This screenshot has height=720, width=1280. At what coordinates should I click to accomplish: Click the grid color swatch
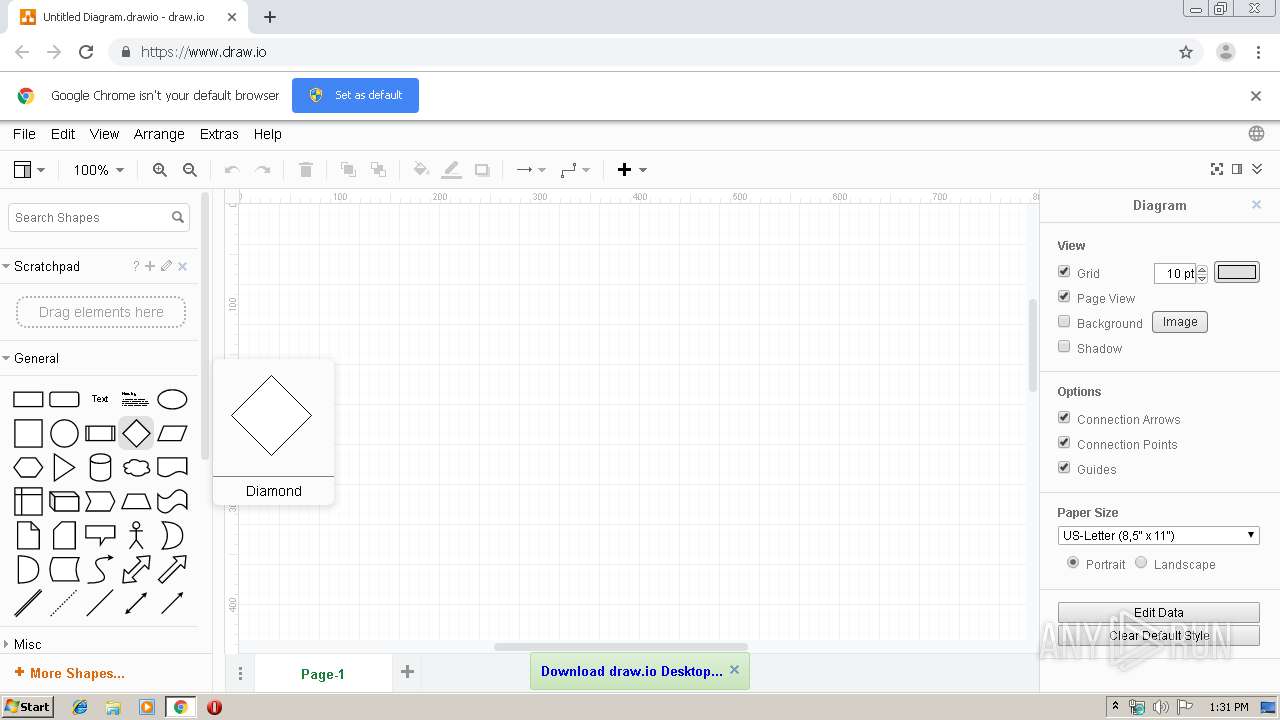[x=1237, y=272]
